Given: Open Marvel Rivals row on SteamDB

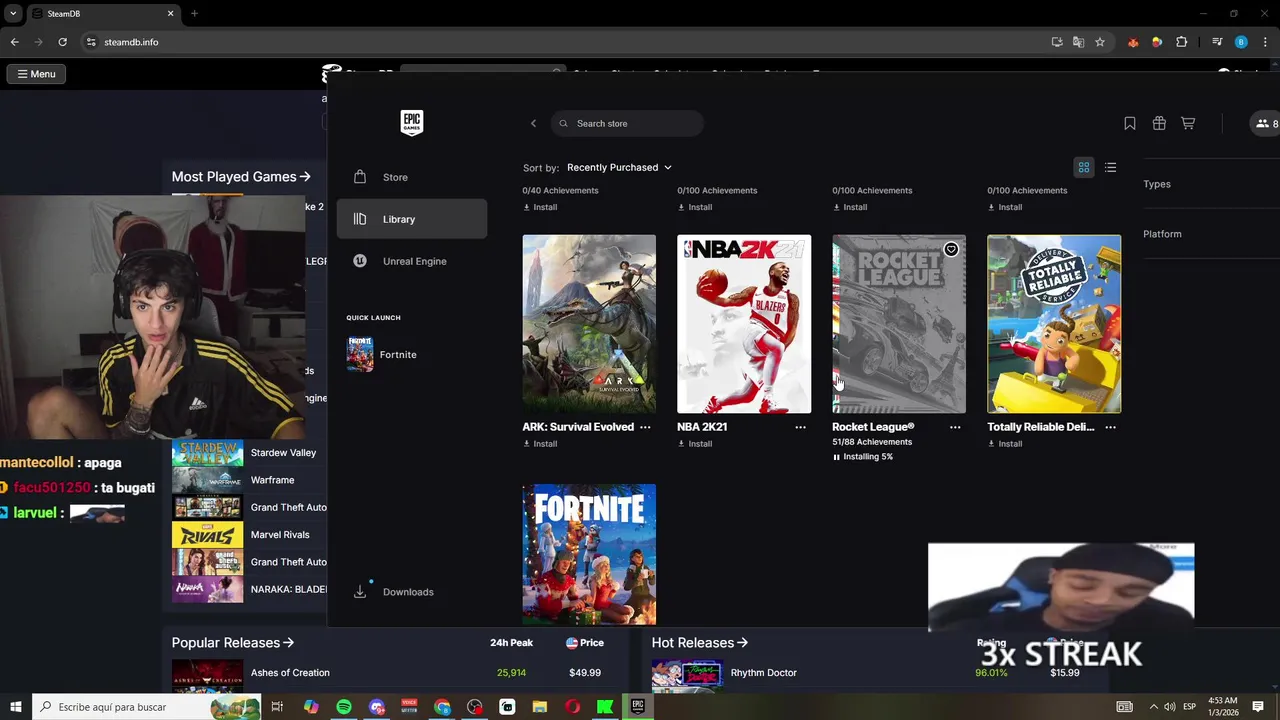Looking at the screenshot, I should (x=250, y=535).
